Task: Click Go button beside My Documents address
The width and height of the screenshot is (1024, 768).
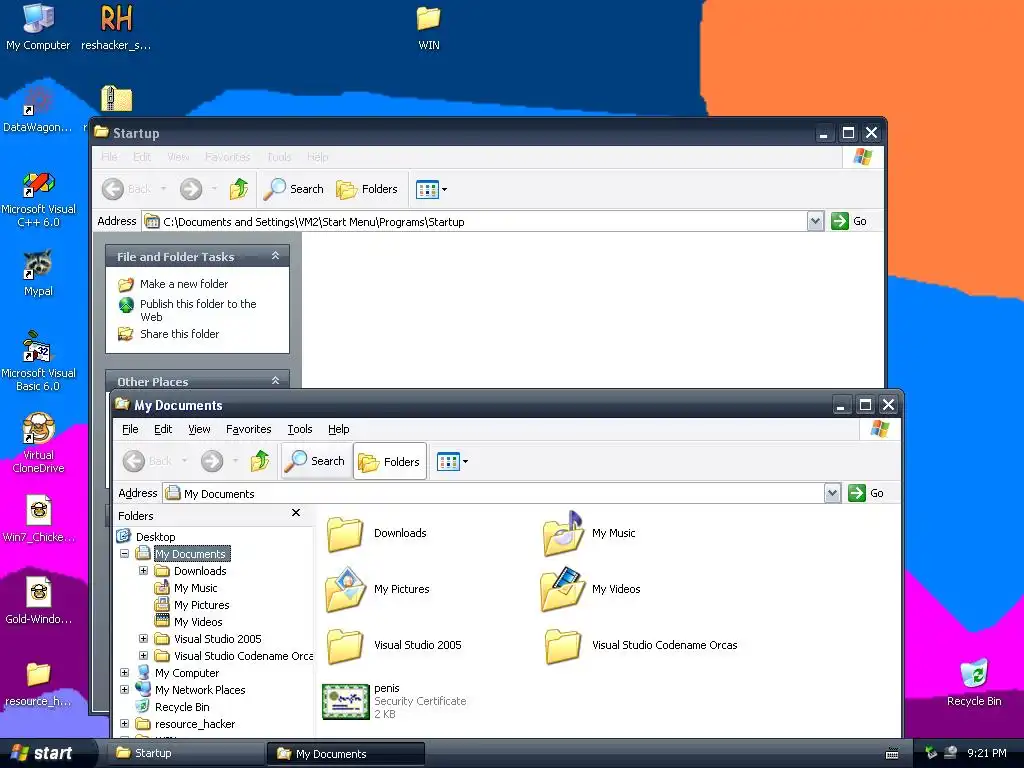Action: (866, 493)
